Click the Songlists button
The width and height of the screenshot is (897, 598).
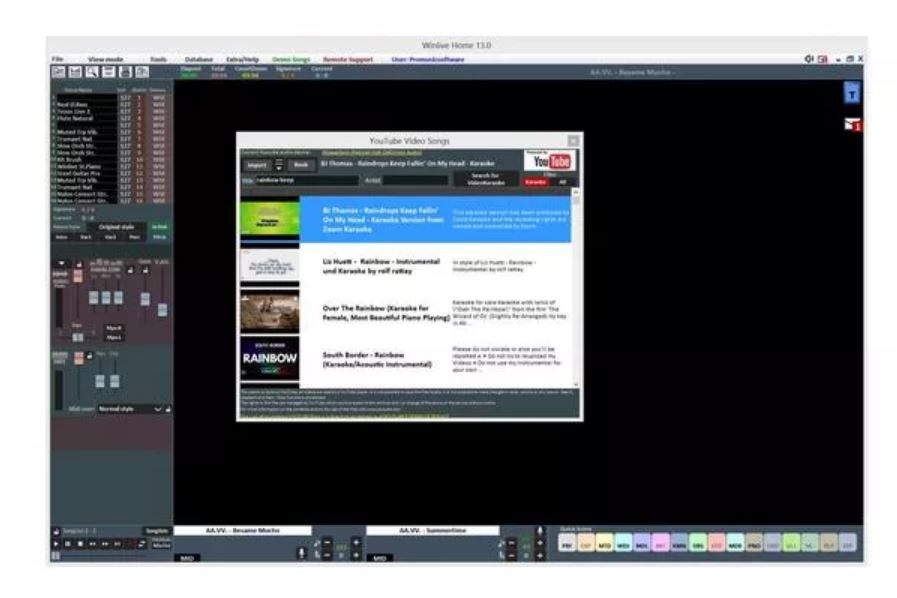tap(157, 531)
